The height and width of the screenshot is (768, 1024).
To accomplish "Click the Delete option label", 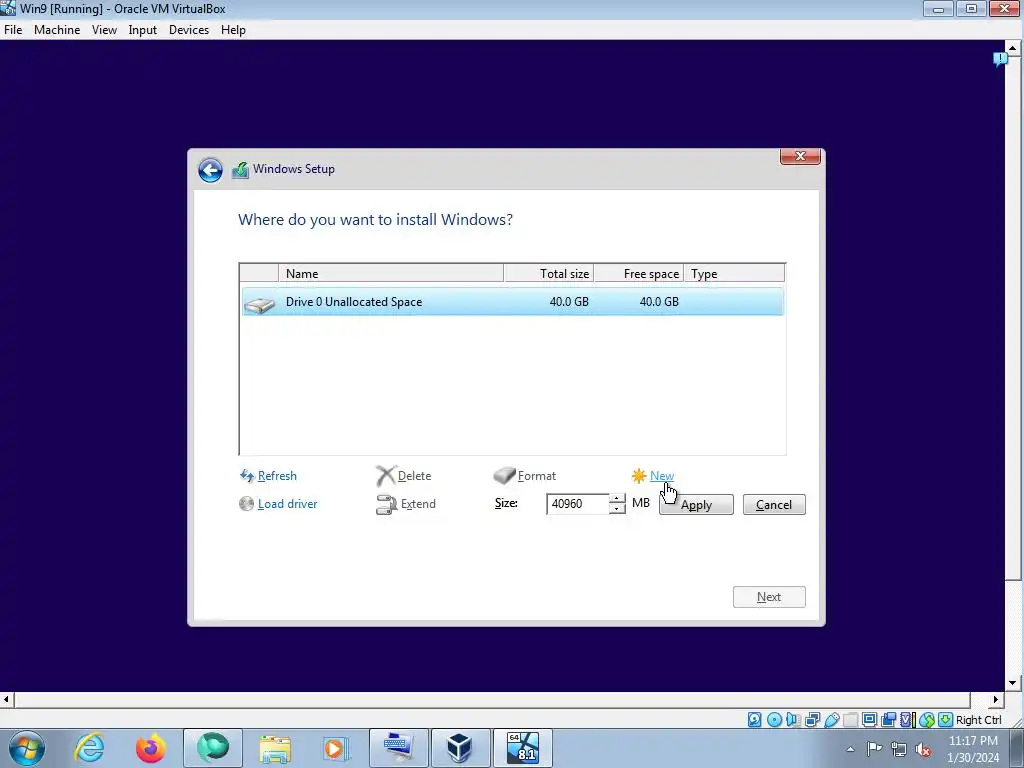I will (414, 475).
